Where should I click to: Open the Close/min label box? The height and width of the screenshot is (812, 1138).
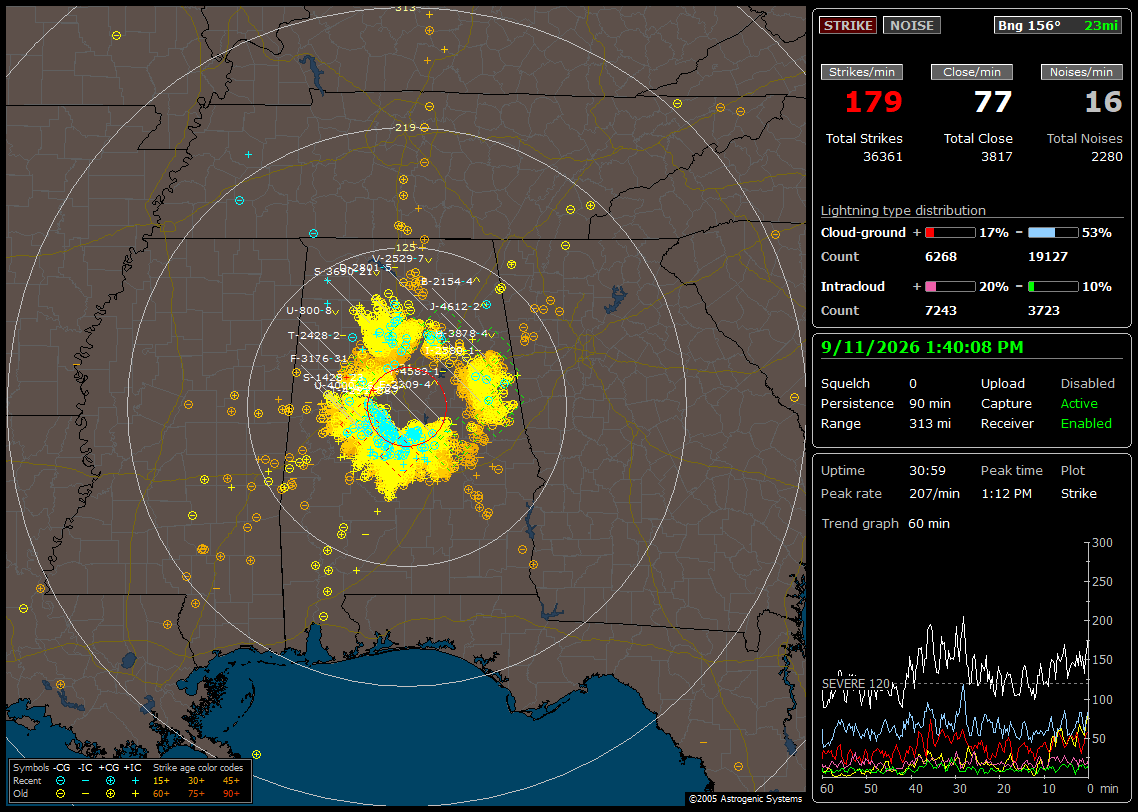point(972,72)
